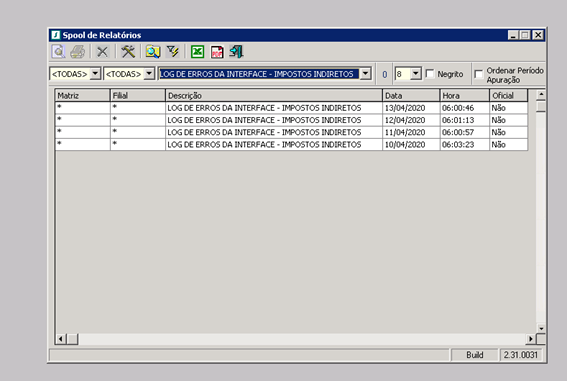Click the Hora column header

pos(465,95)
